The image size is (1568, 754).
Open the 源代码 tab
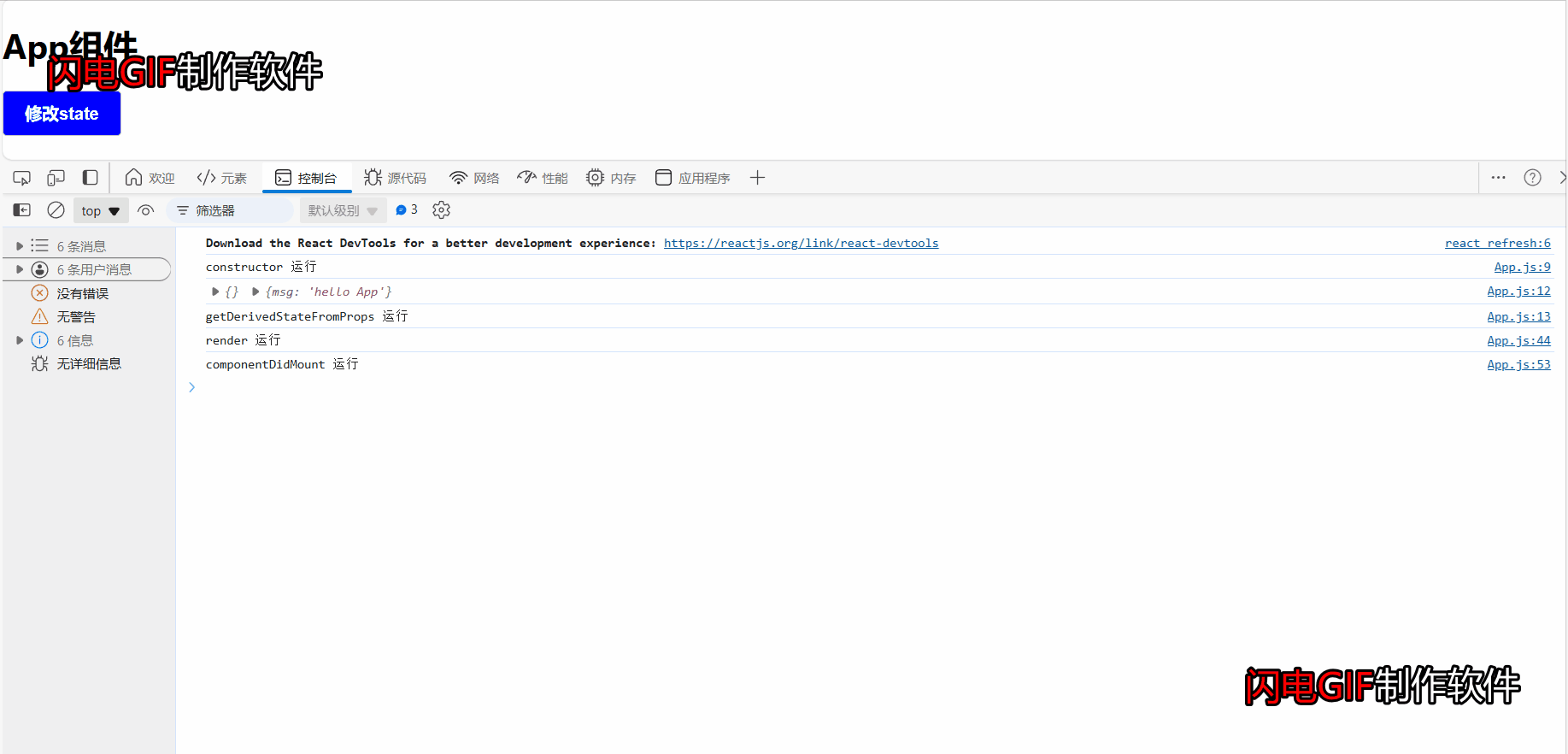395,178
